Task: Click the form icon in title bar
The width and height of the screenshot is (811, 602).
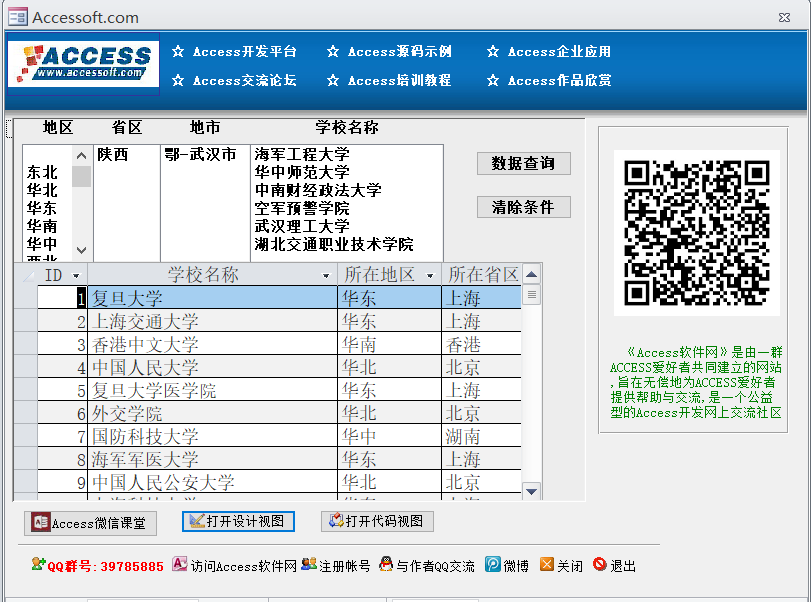Action: point(18,17)
